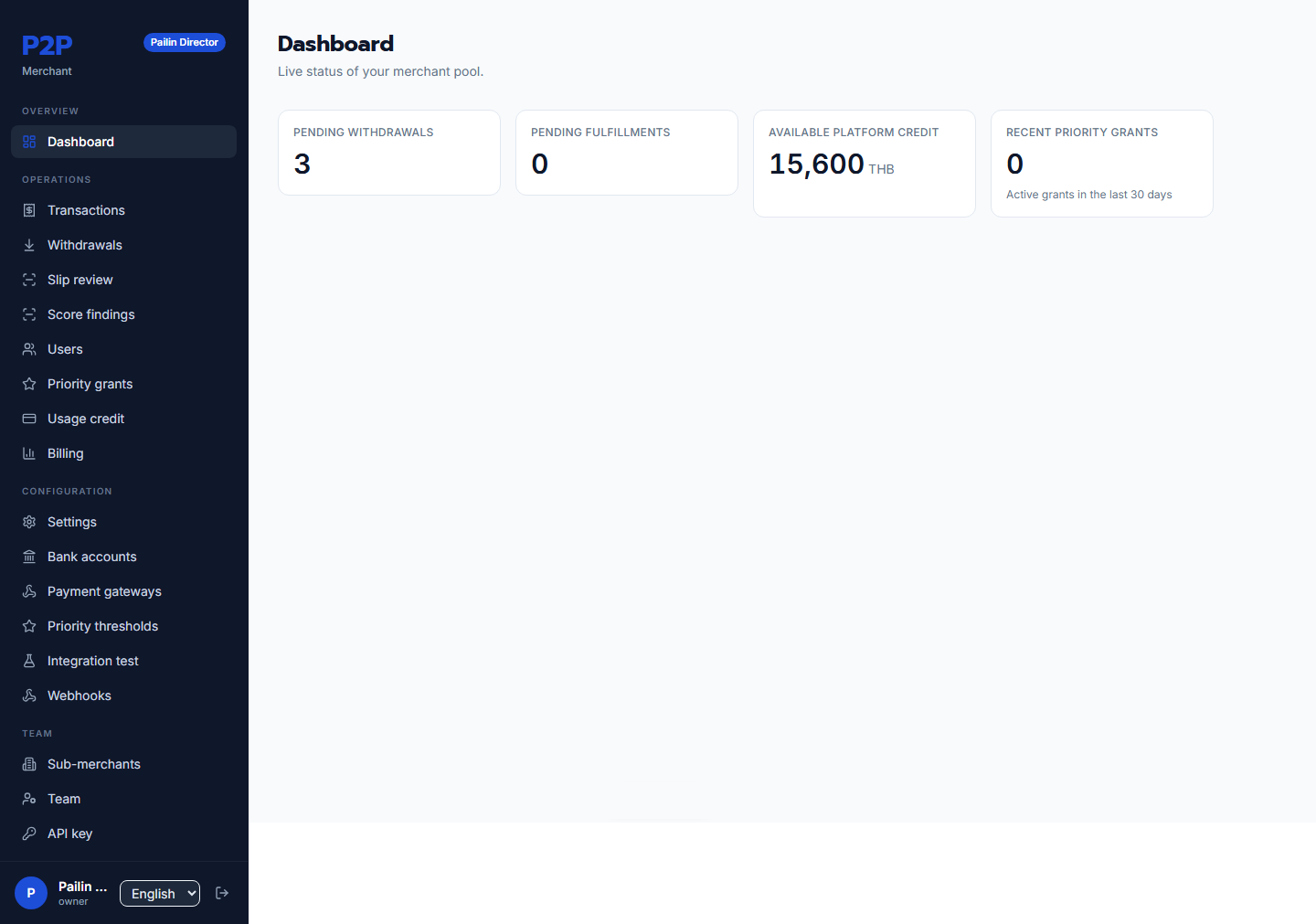
Task: Click the Priority thresholds star icon
Action: [29, 626]
